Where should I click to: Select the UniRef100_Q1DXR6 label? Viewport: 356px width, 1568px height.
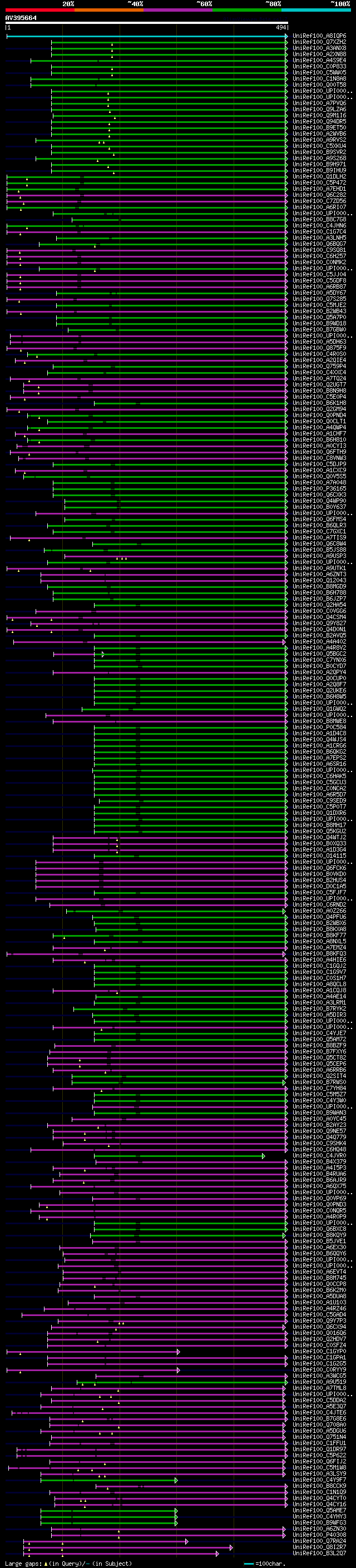(x=319, y=813)
